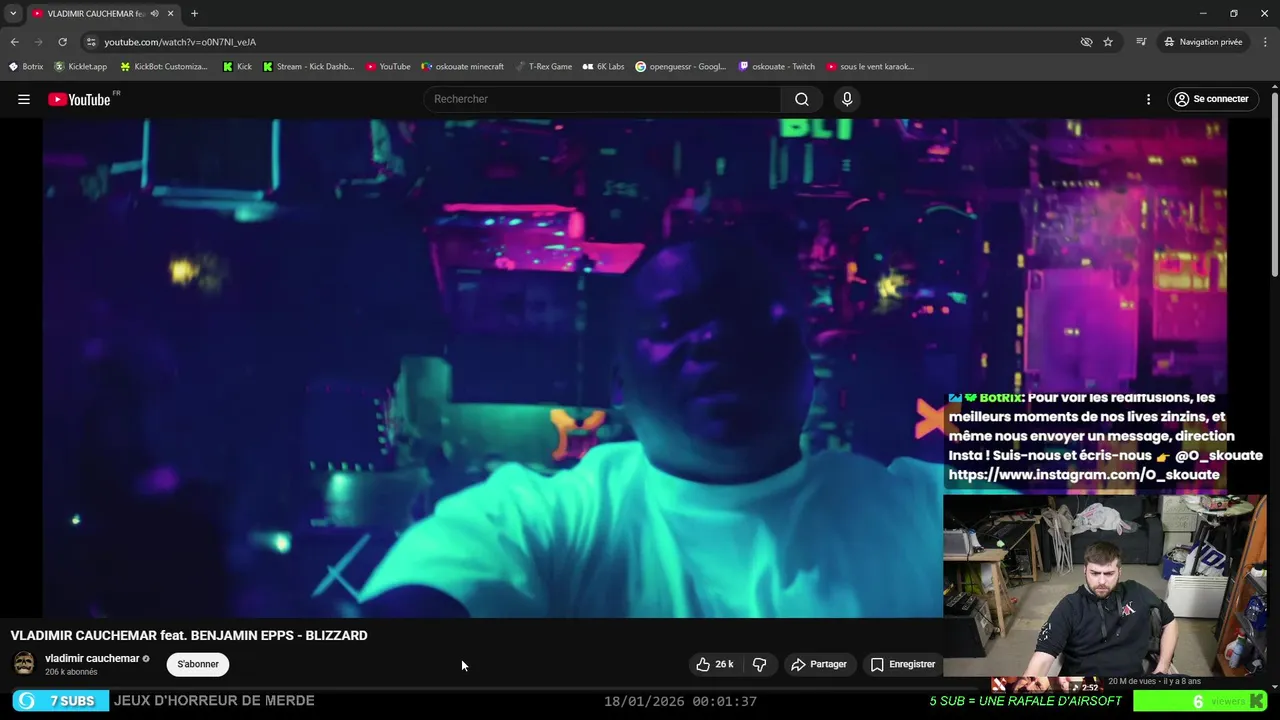Viewport: 1280px width, 720px height.
Task: Bookmark this page with the star icon
Action: (x=1108, y=42)
